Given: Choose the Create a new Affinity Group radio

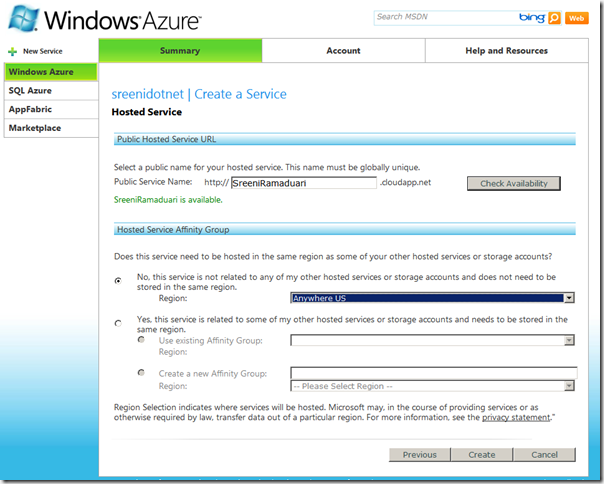Looking at the screenshot, I should [141, 372].
